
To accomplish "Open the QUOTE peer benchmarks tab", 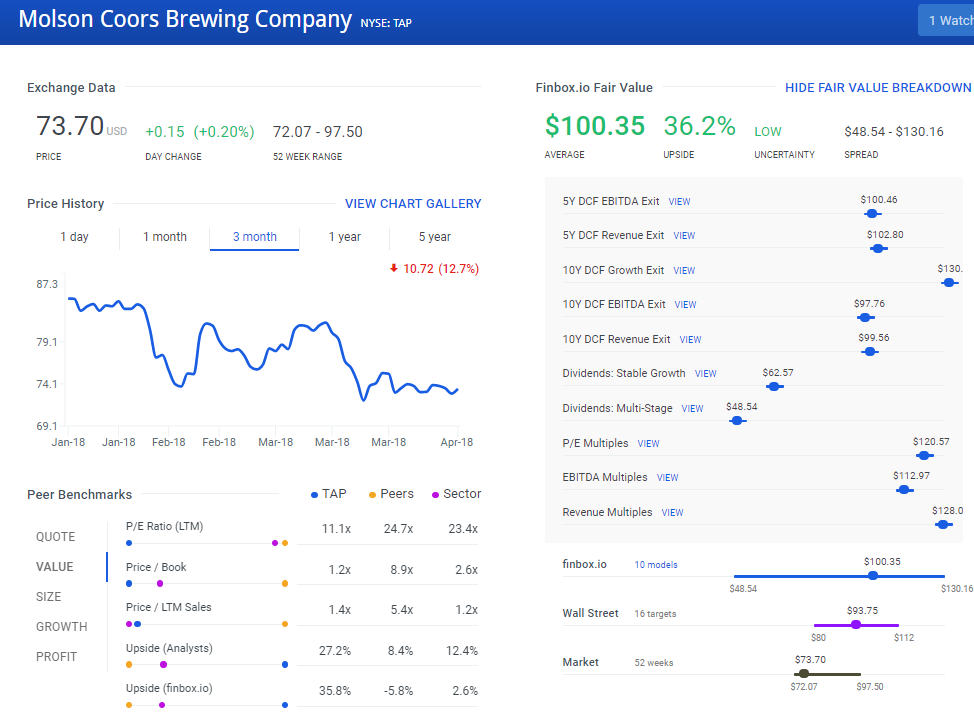I will [55, 537].
